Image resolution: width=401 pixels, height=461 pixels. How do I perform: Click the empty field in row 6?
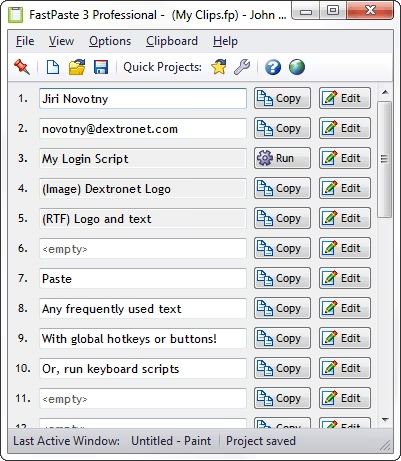point(143,248)
